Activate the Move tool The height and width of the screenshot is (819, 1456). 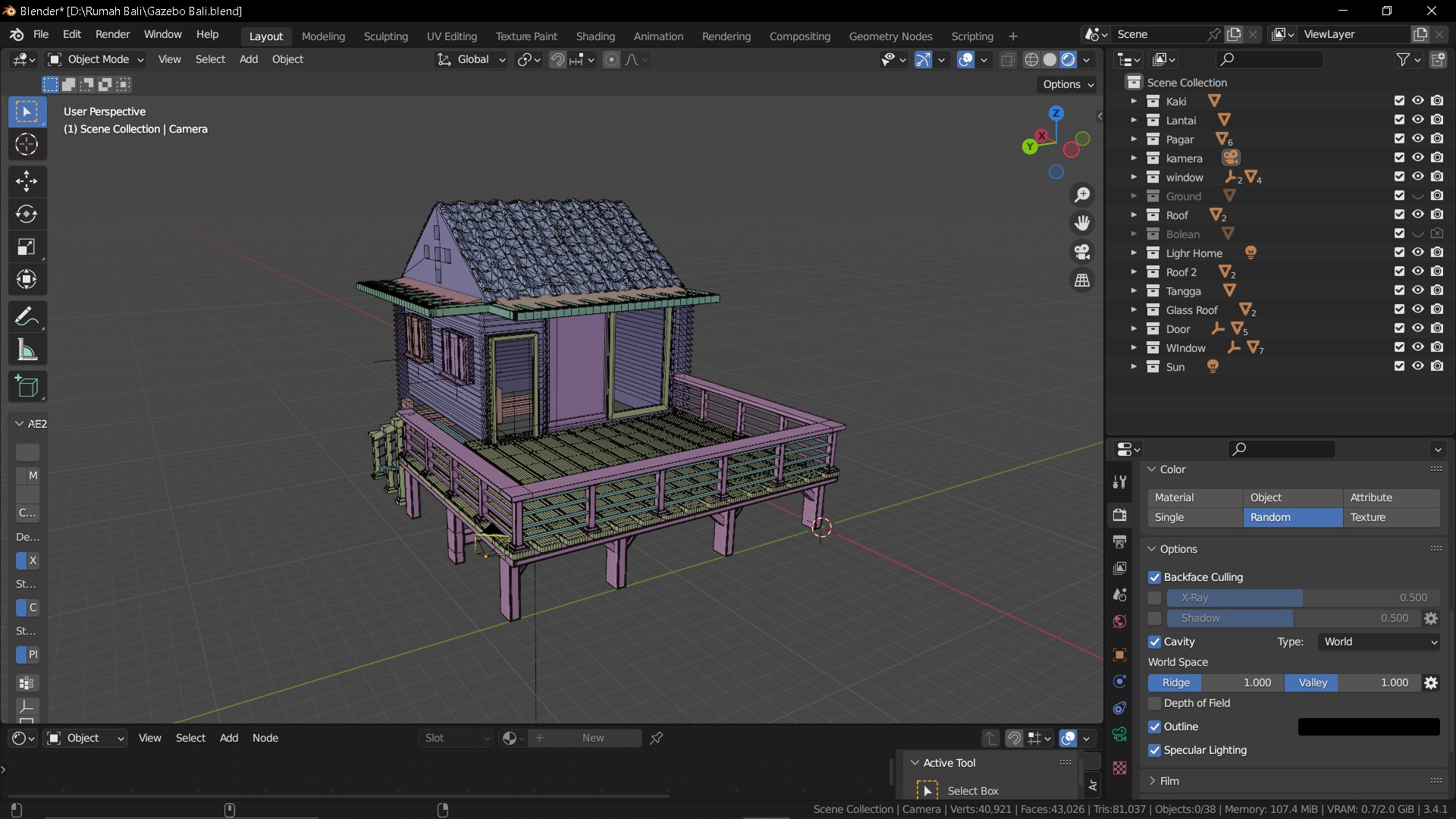(27, 180)
